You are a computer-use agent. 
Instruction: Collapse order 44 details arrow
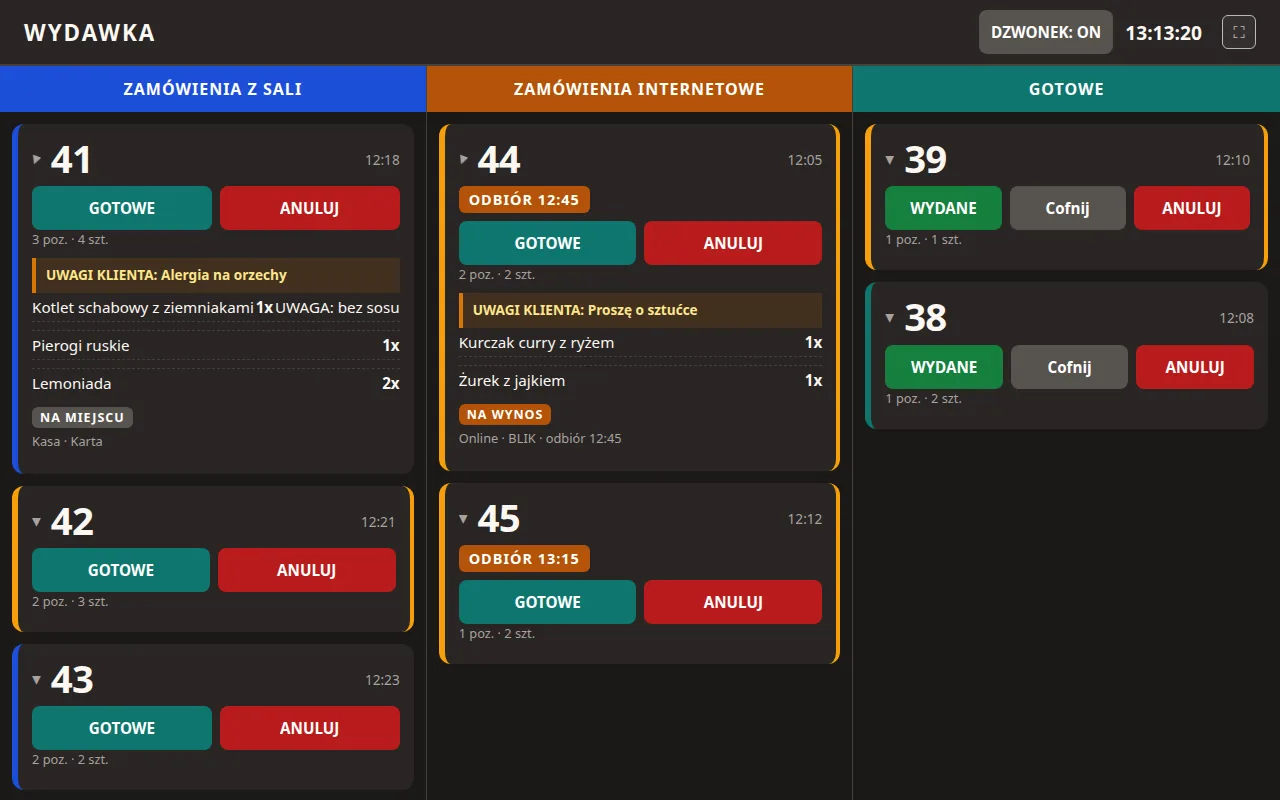pos(464,158)
